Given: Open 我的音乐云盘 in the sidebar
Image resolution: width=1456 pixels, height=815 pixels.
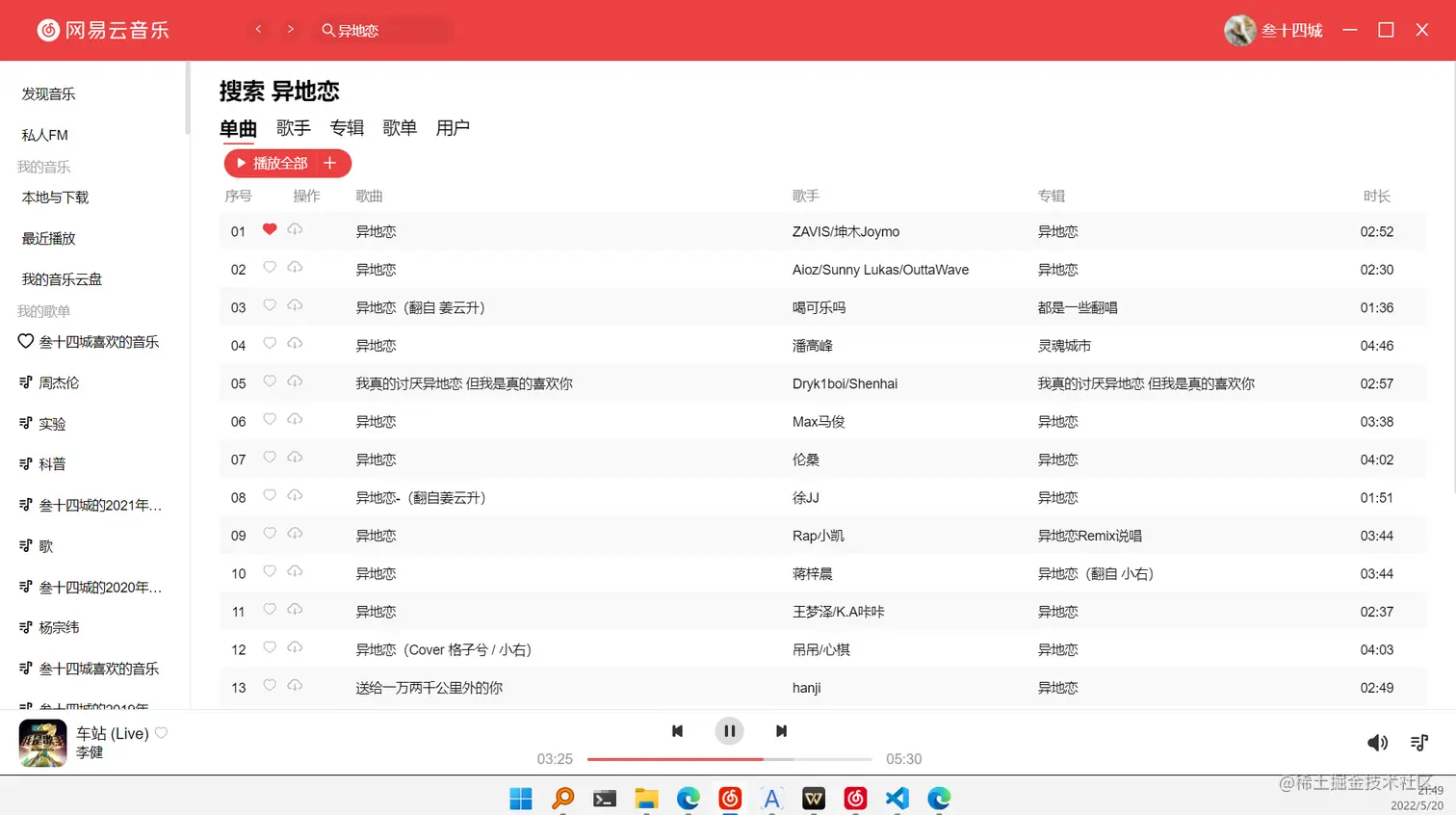Looking at the screenshot, I should tap(62, 279).
